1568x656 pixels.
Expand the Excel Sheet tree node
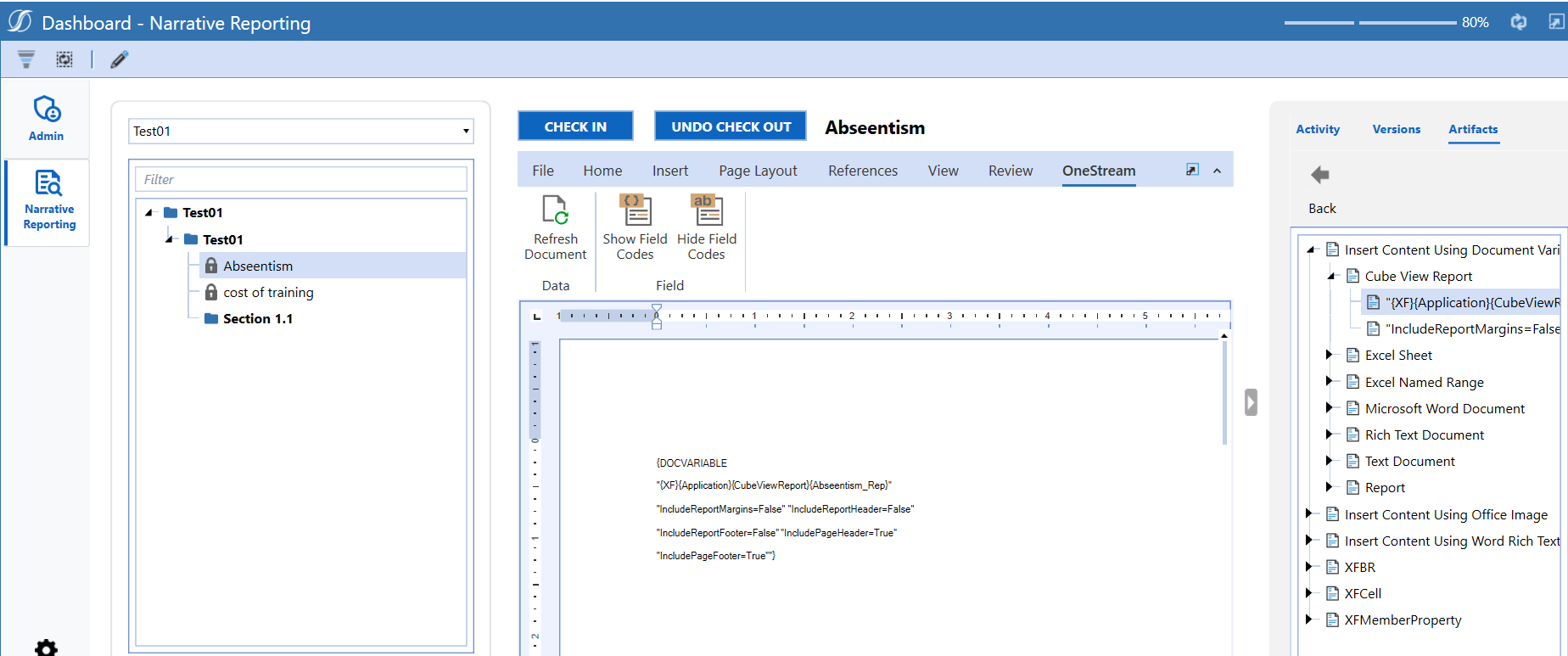[x=1330, y=355]
